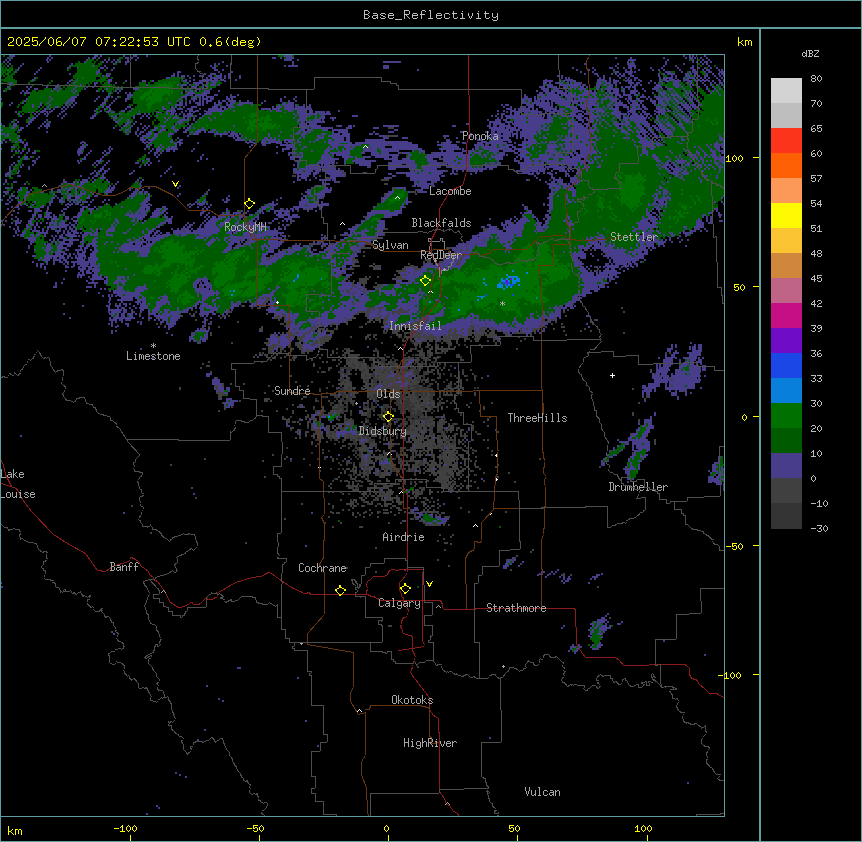Click the 100 tick on the right axis
Viewport: 862px width, 842px height.
click(734, 158)
